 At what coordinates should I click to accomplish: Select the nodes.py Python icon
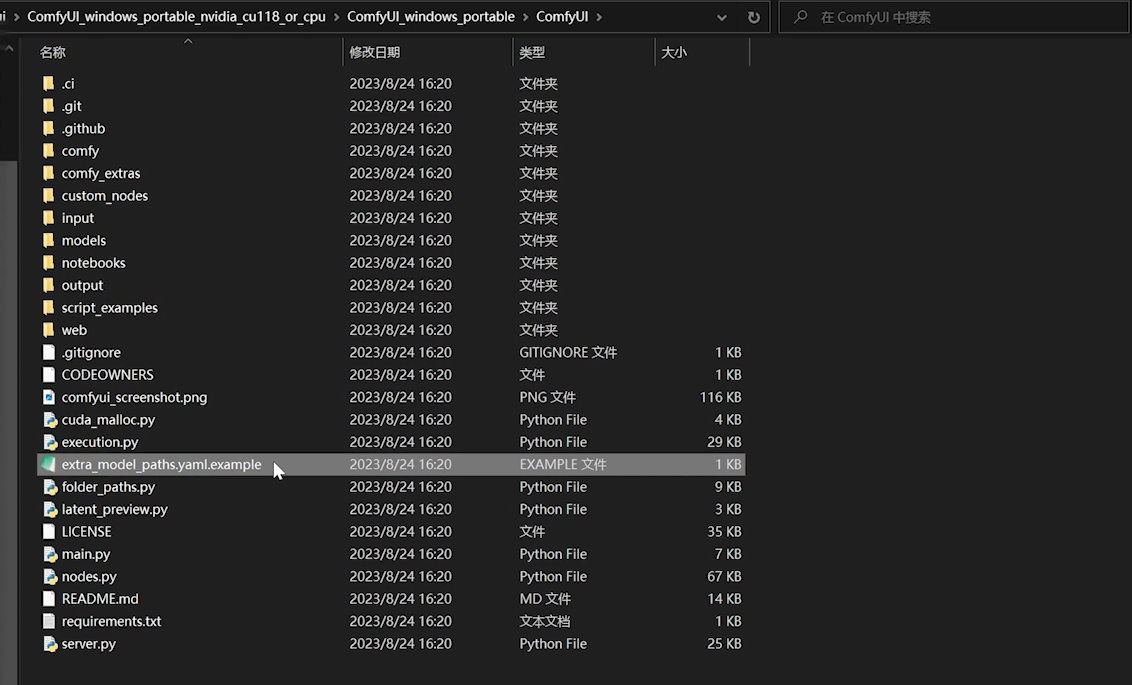[49, 576]
